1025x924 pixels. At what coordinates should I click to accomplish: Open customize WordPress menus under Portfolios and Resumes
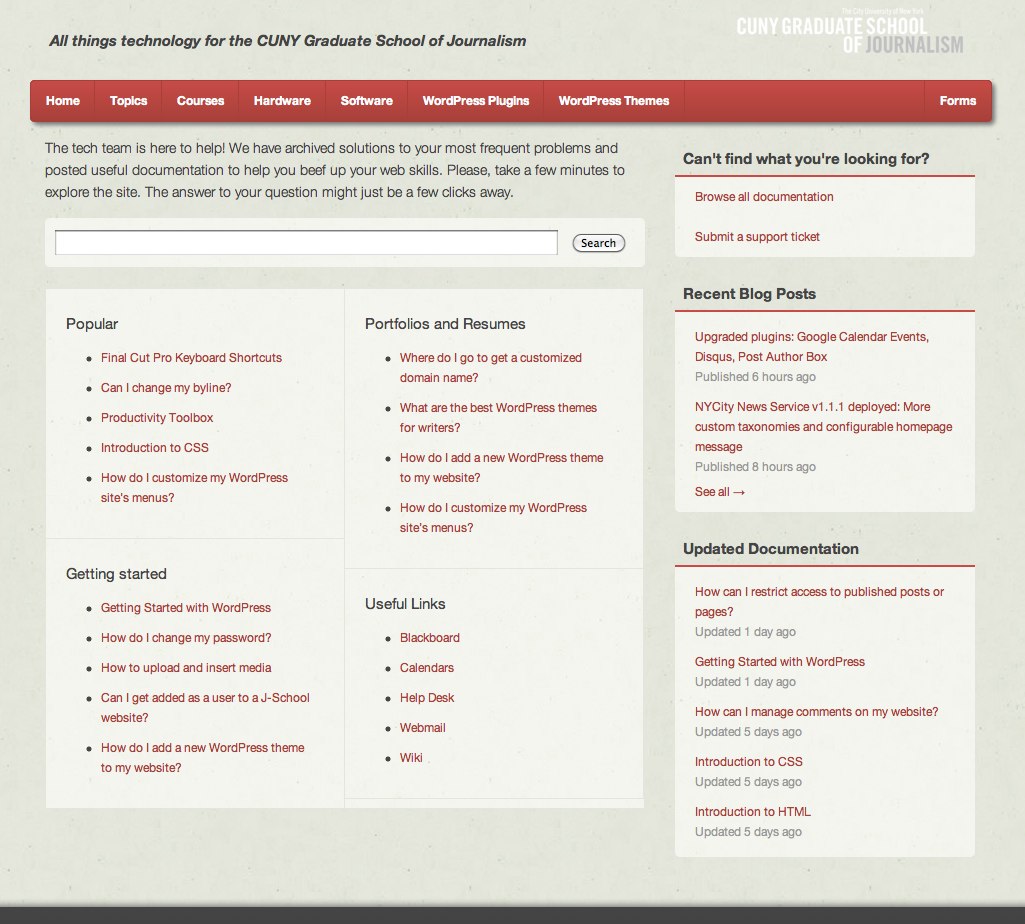493,517
